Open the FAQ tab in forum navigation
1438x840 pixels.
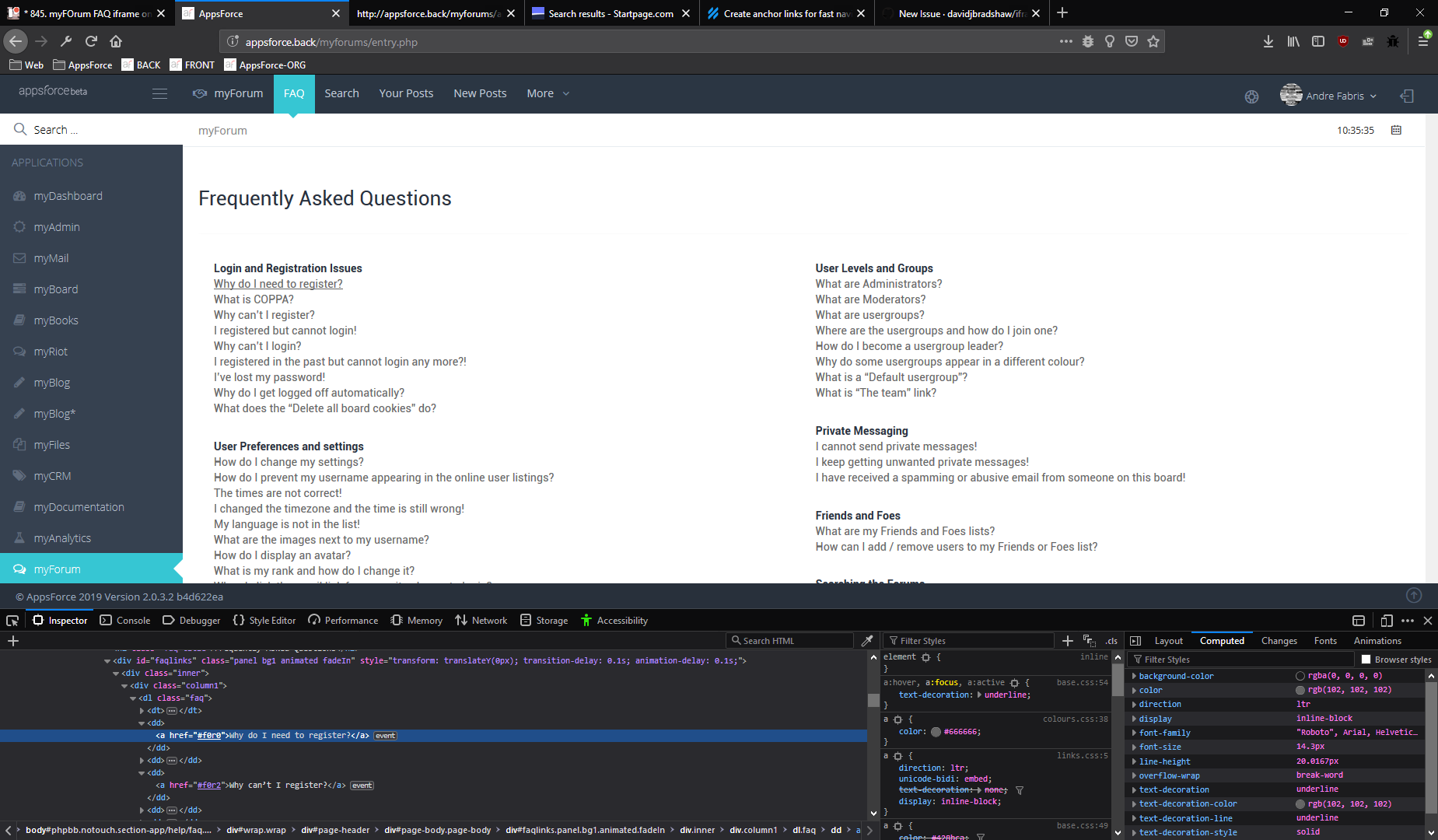point(294,93)
